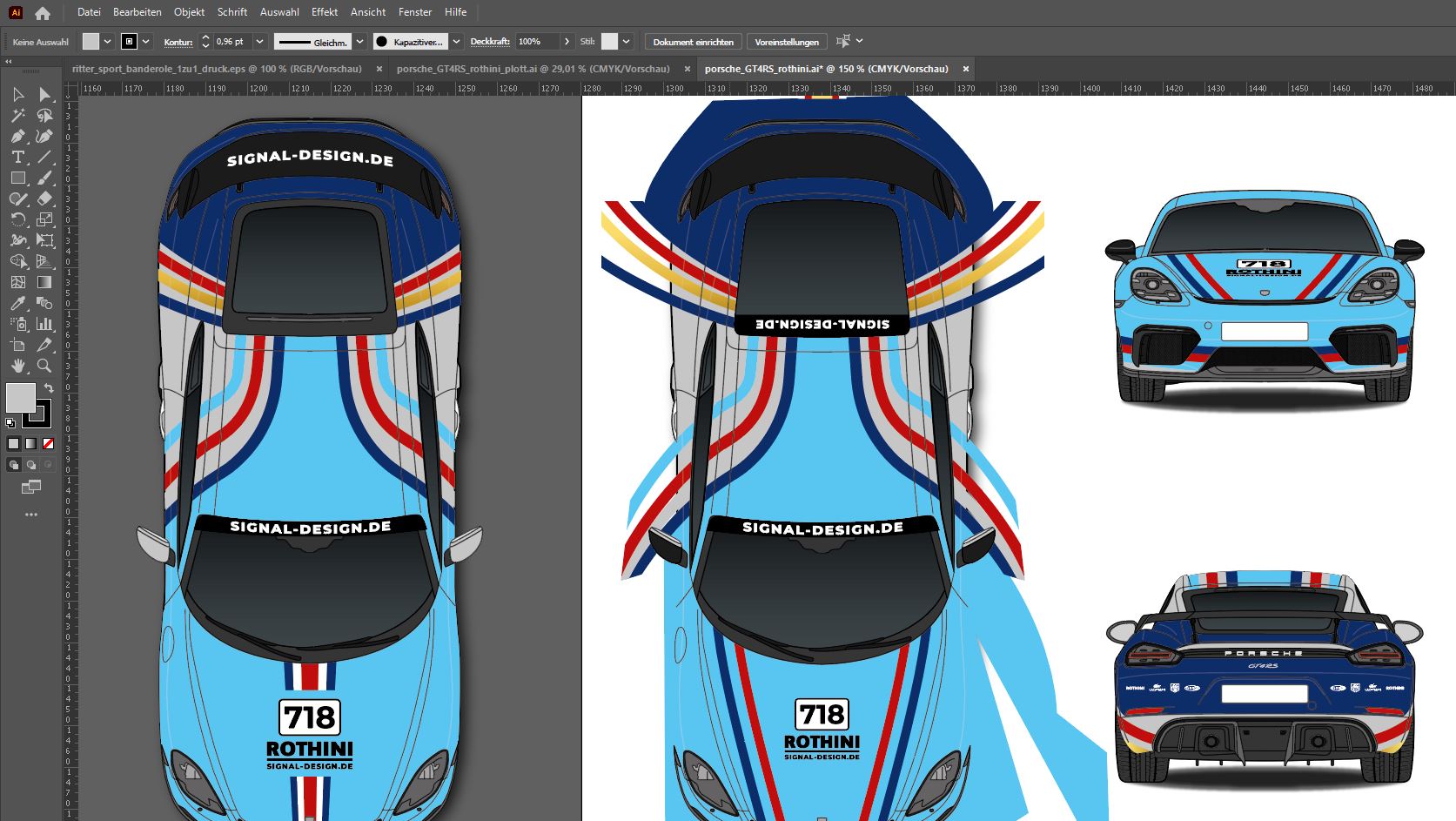Screen dimensions: 1456x821
Task: Select the Column Graph tool
Action: [44, 324]
